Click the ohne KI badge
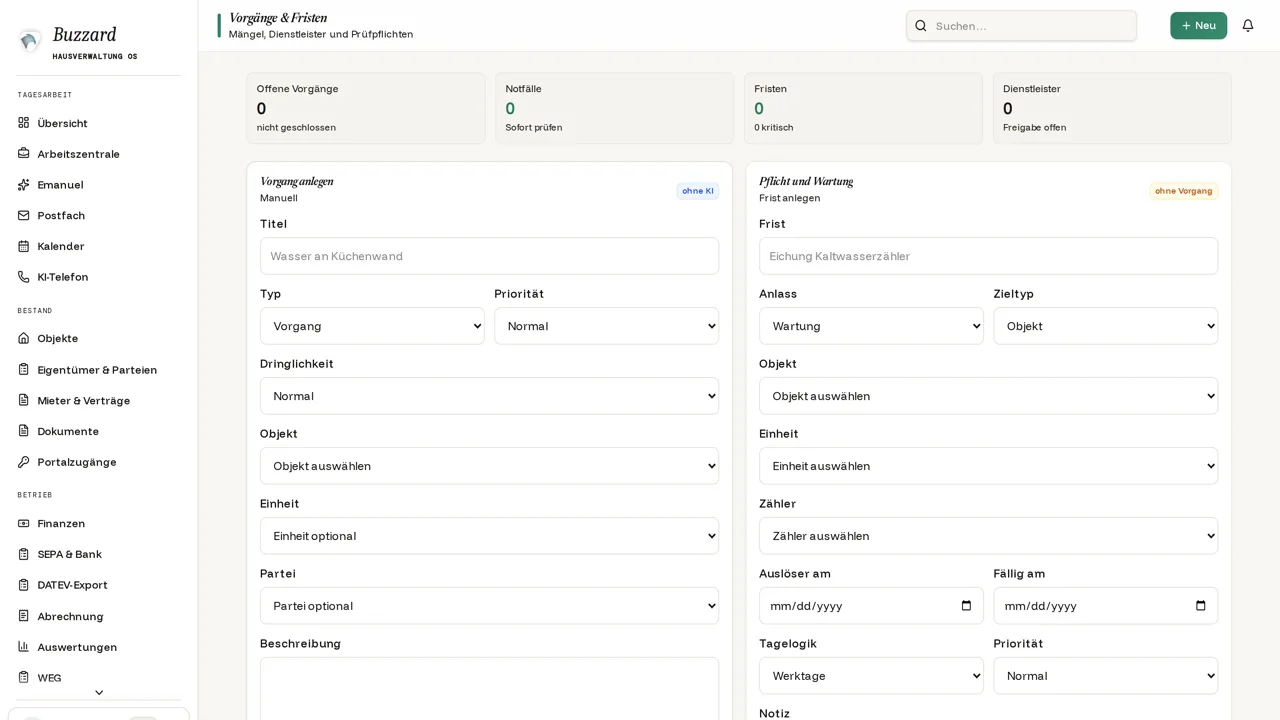The image size is (1280, 720). pos(698,191)
